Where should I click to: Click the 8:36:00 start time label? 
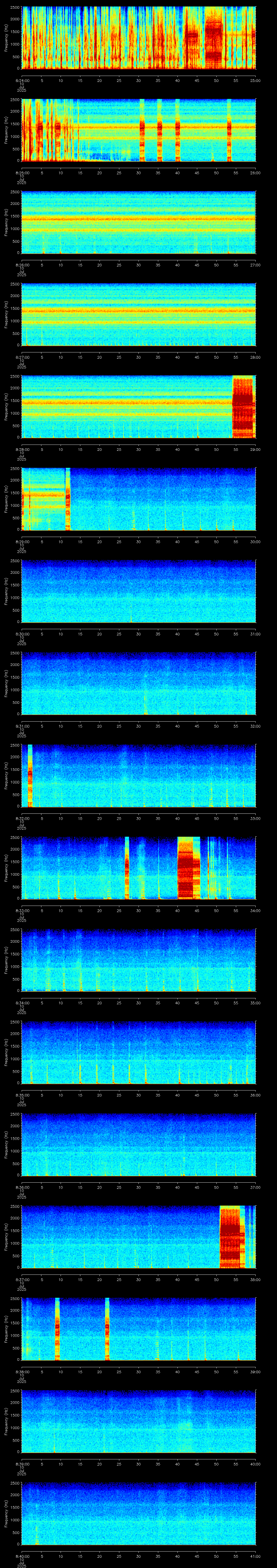[22, 1187]
